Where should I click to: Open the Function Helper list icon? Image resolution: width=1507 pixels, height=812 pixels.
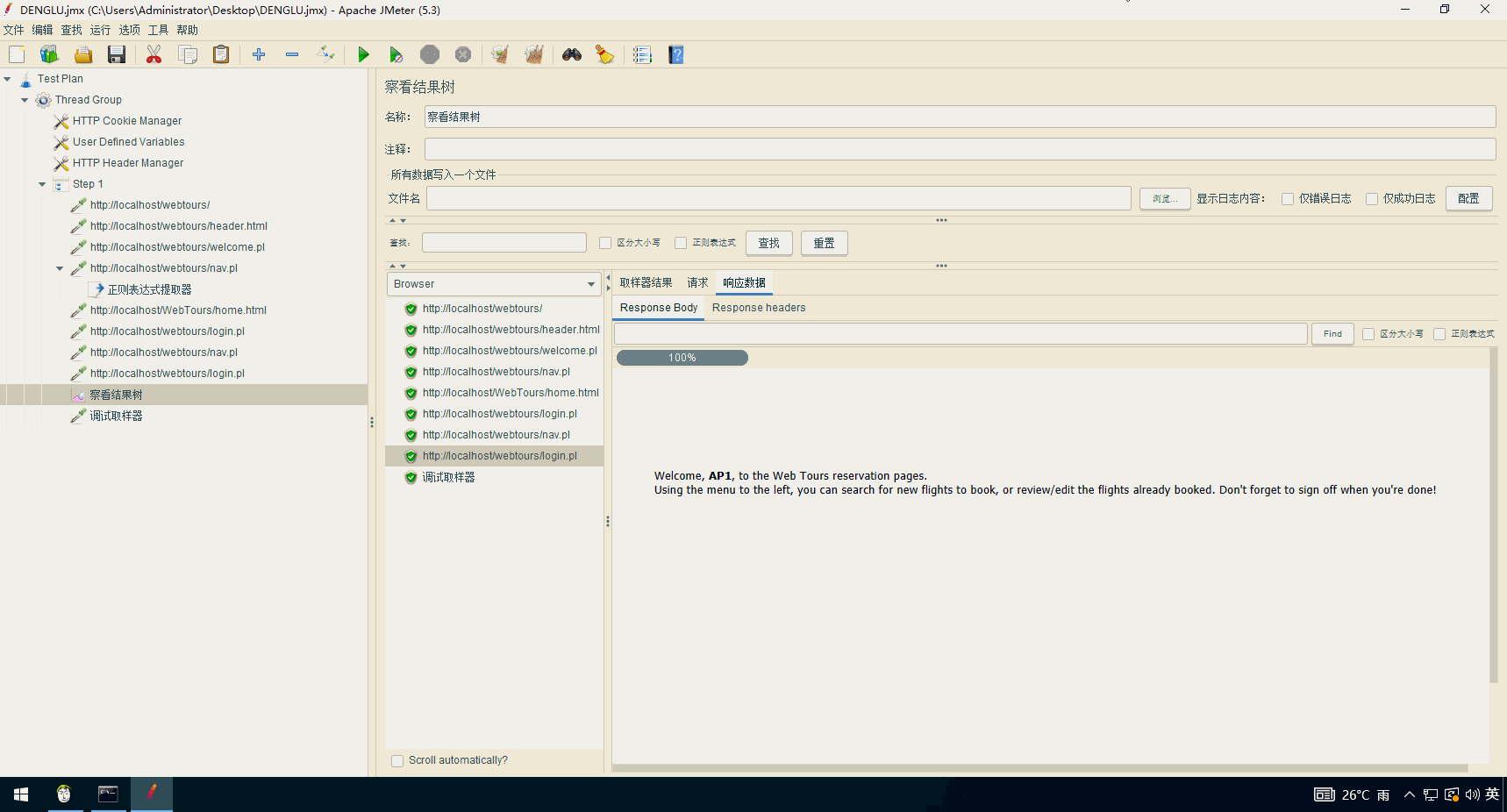click(x=643, y=54)
